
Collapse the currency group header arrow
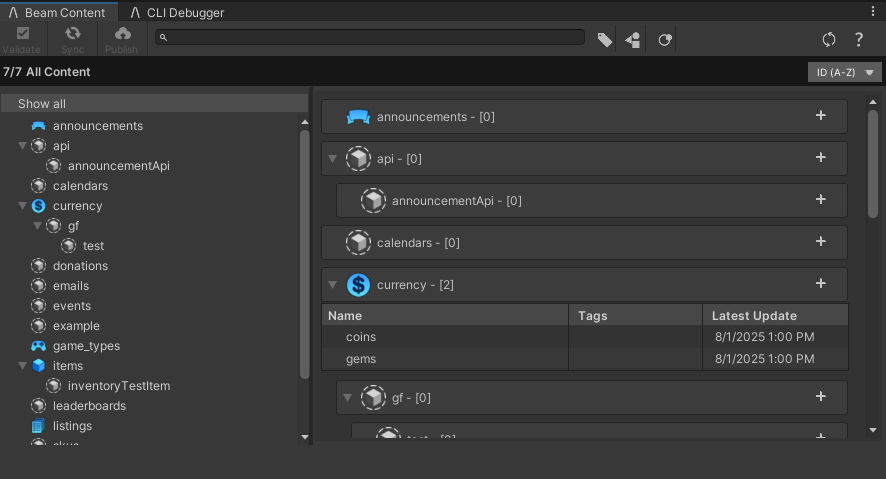point(333,285)
